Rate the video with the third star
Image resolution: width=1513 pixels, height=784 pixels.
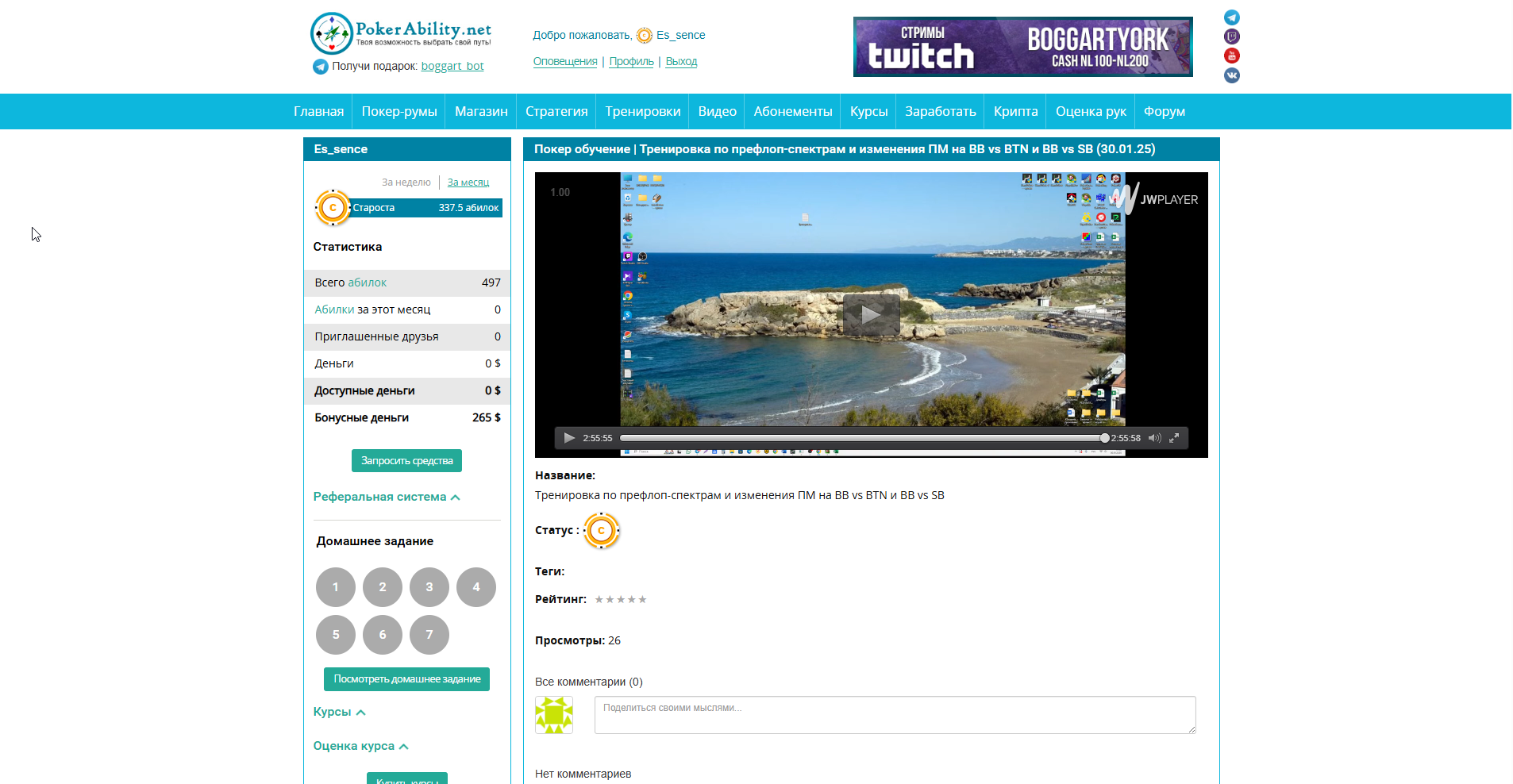coord(621,599)
